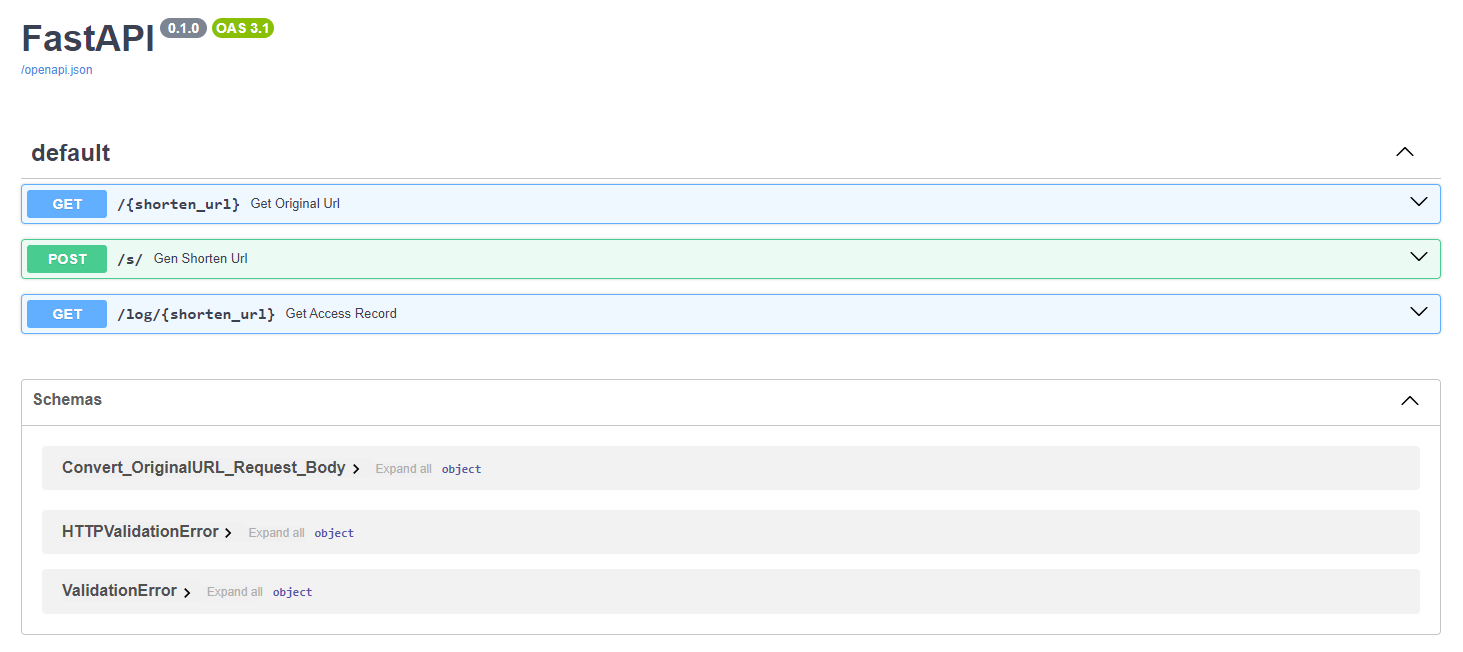Expand Convert_OriginalURL_Request_Body schema arrow

point(356,469)
